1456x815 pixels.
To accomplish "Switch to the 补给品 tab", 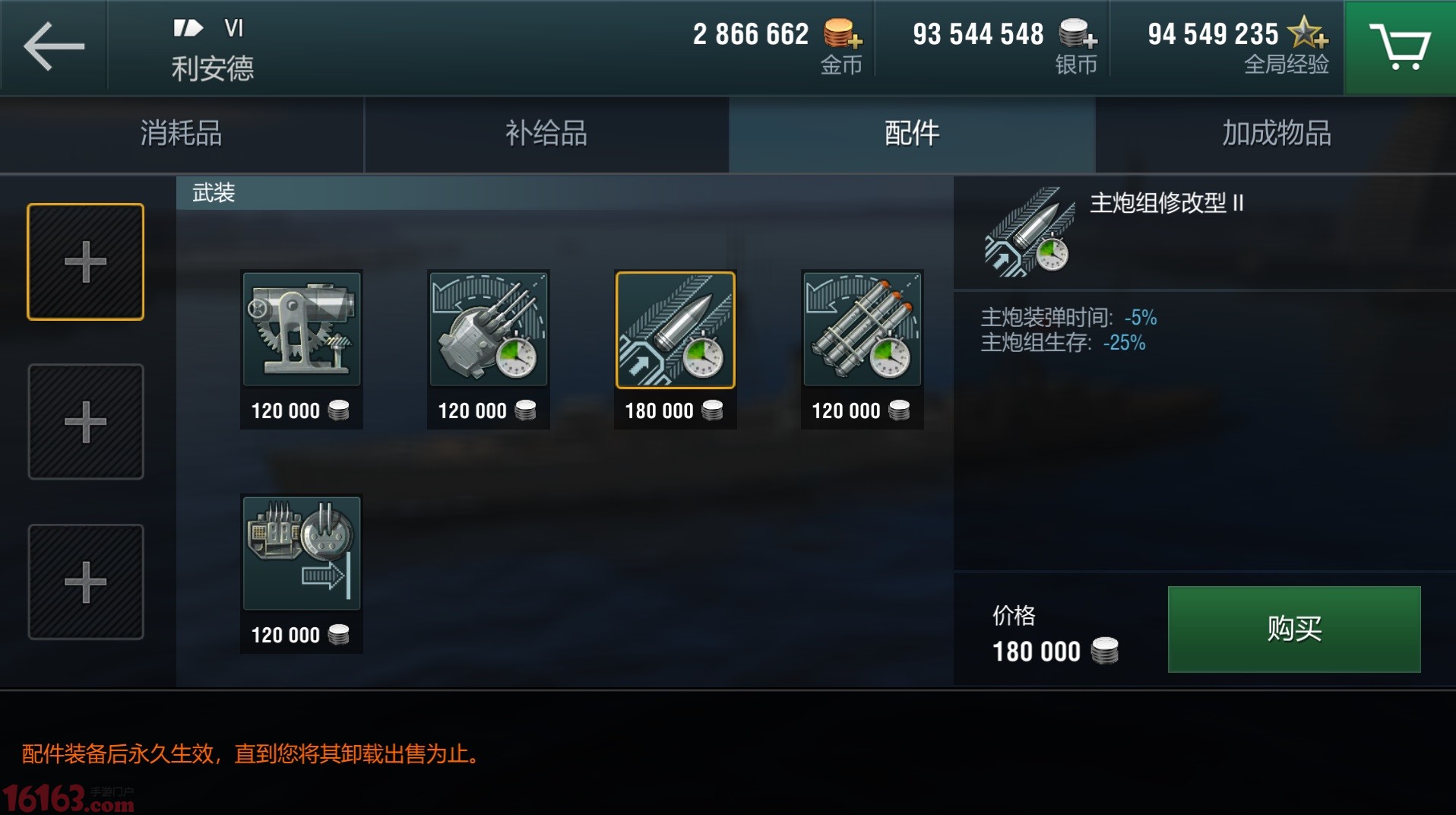I will click(546, 134).
